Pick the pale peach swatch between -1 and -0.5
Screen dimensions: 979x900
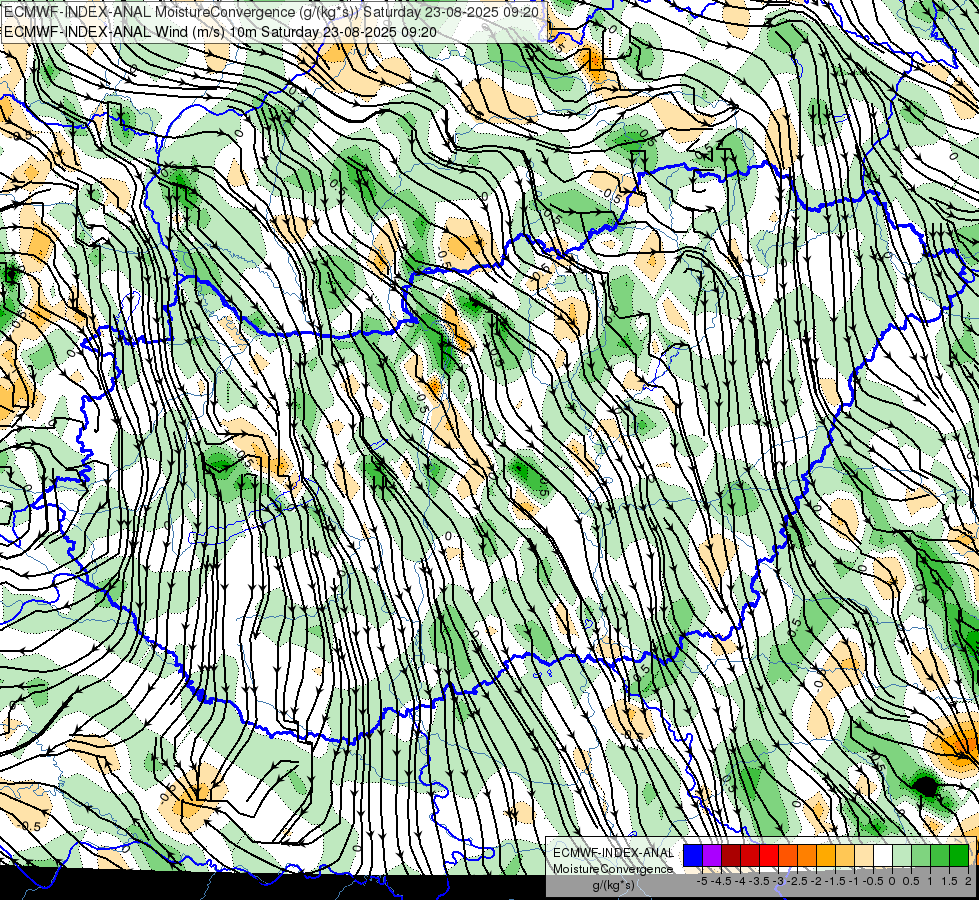coord(864,855)
